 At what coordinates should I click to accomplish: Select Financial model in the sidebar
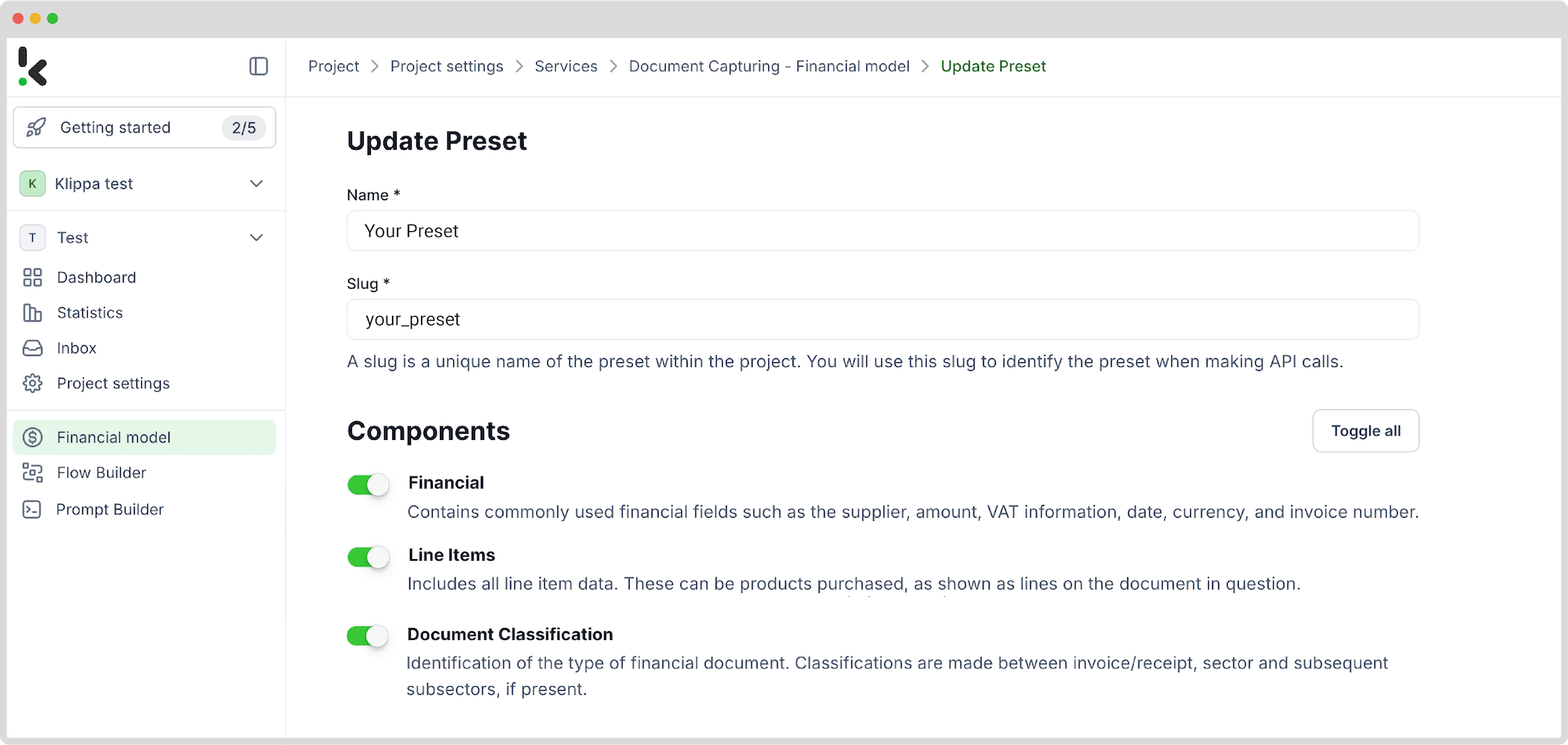(x=145, y=438)
